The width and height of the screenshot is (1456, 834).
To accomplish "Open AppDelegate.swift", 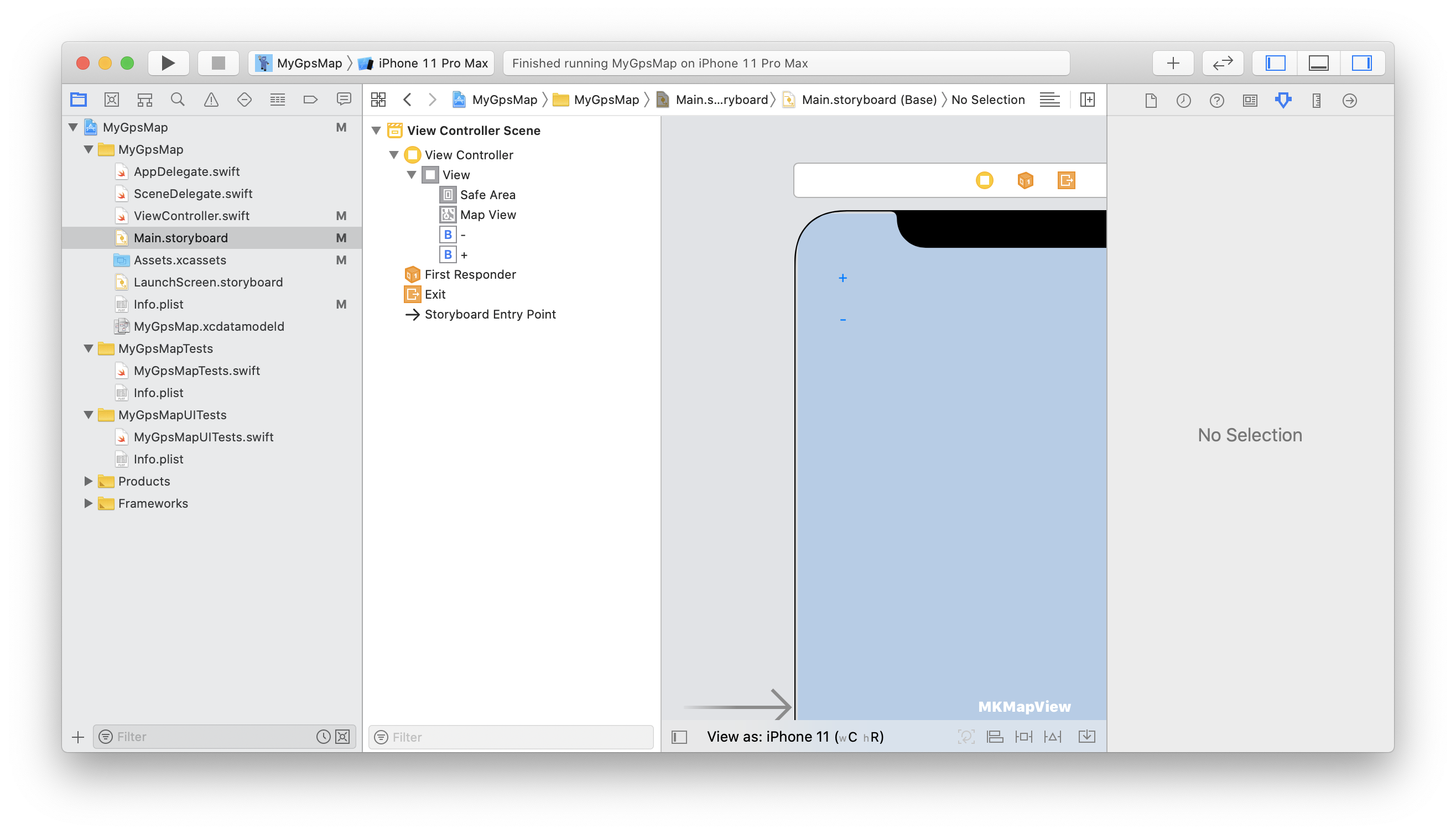I will (187, 171).
